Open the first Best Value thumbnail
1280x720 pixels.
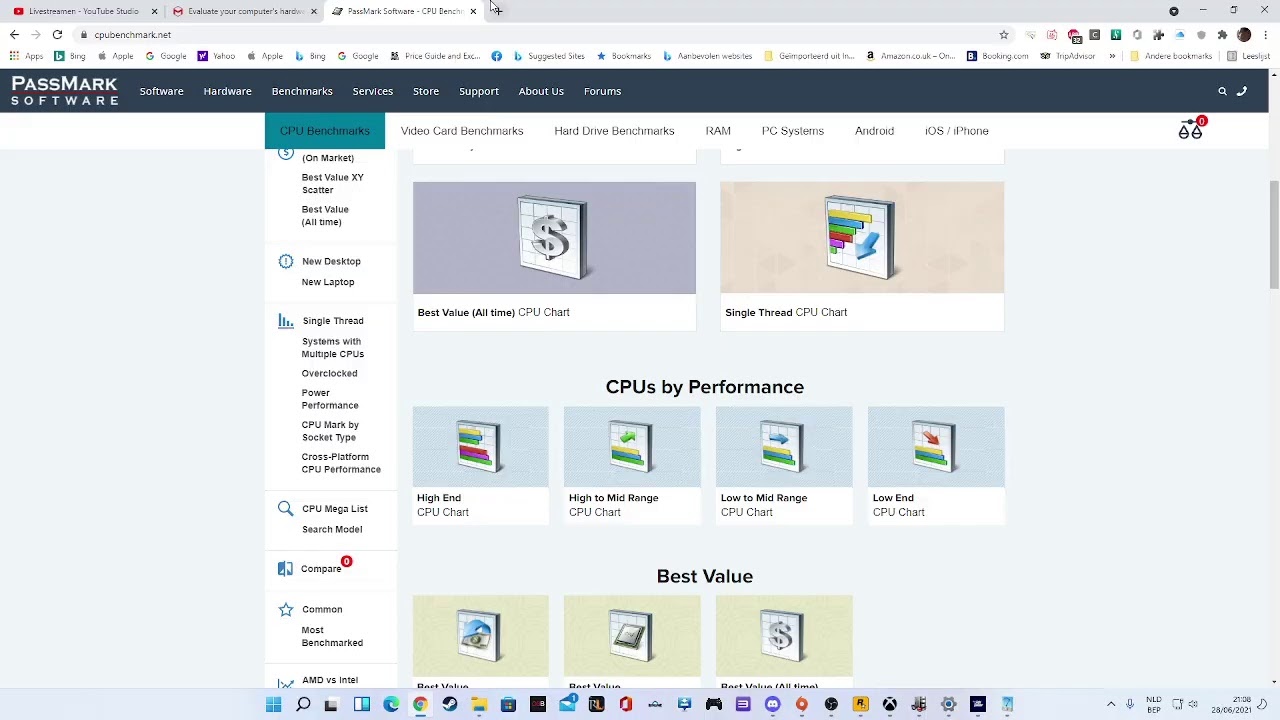[x=480, y=636]
